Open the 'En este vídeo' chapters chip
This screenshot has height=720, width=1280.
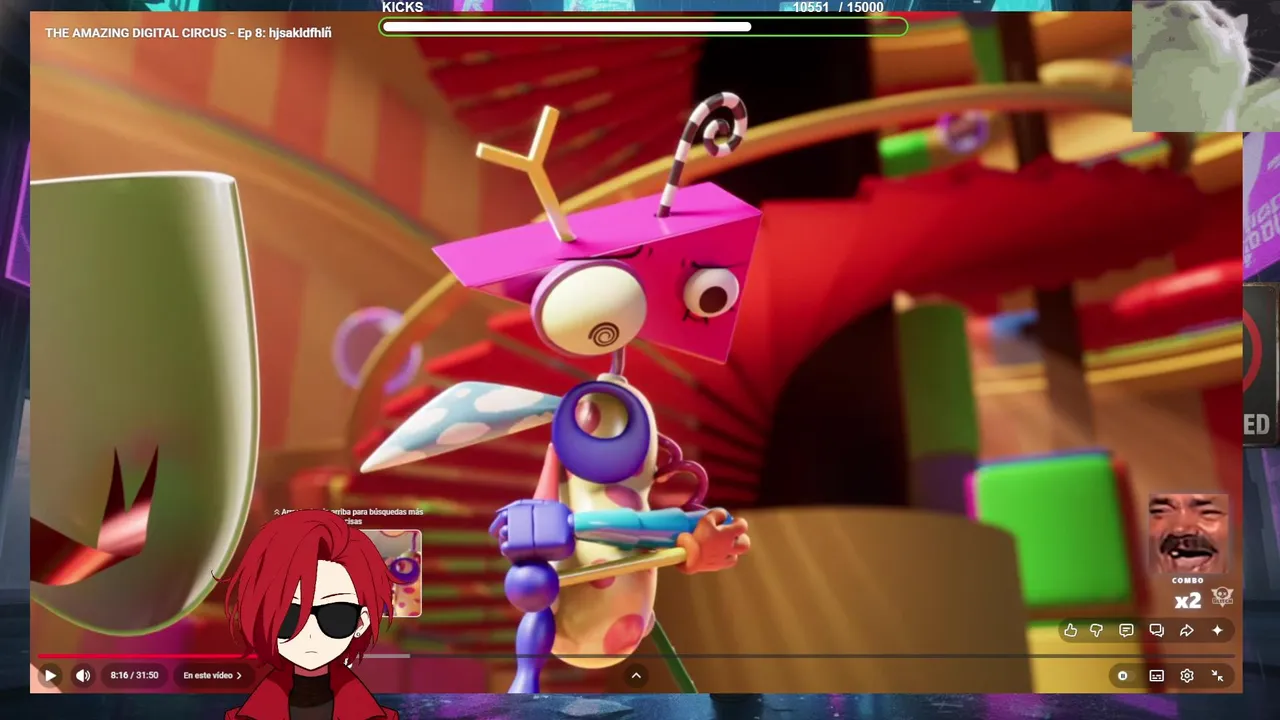click(x=212, y=676)
